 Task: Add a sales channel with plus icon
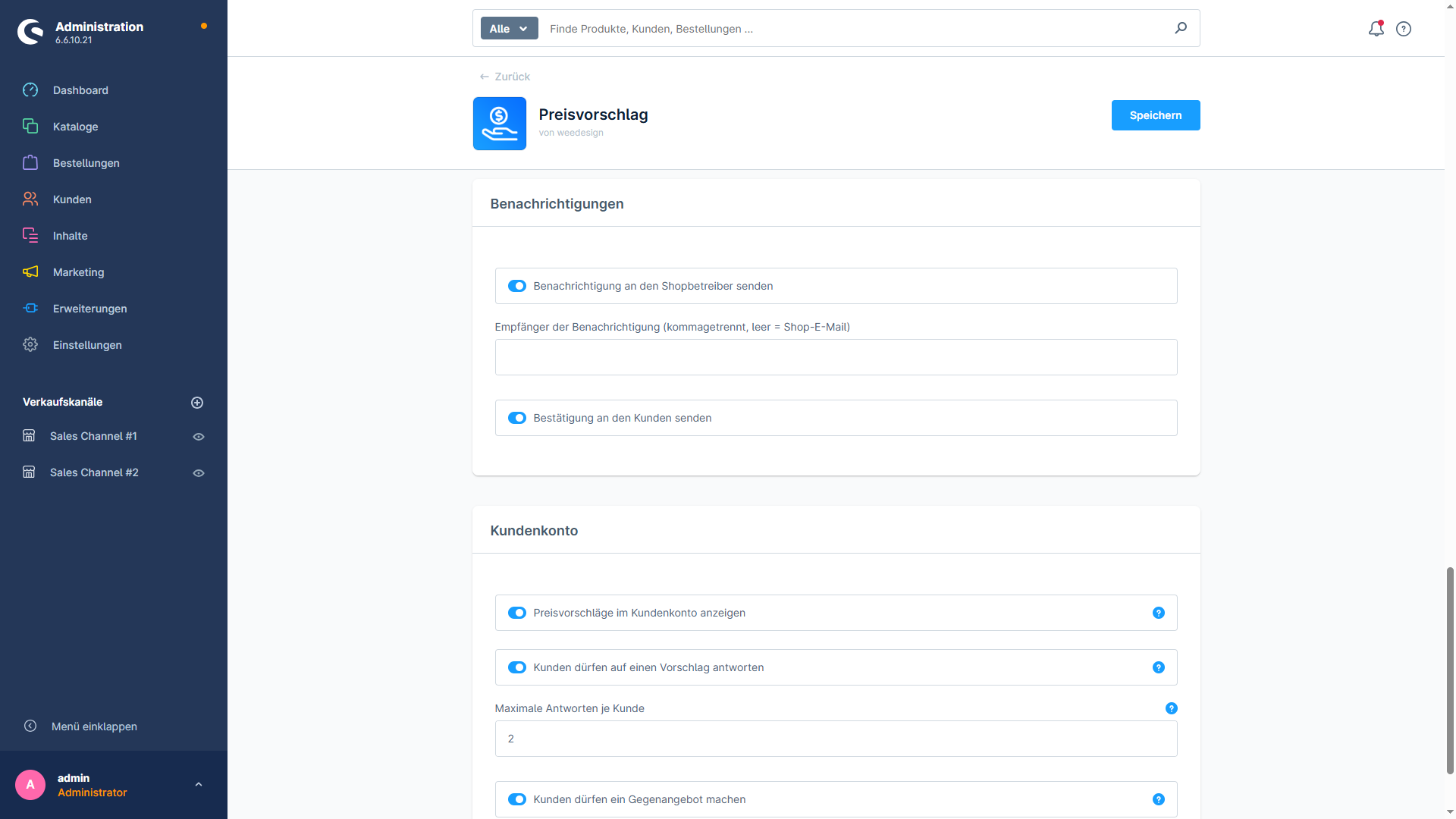197,403
